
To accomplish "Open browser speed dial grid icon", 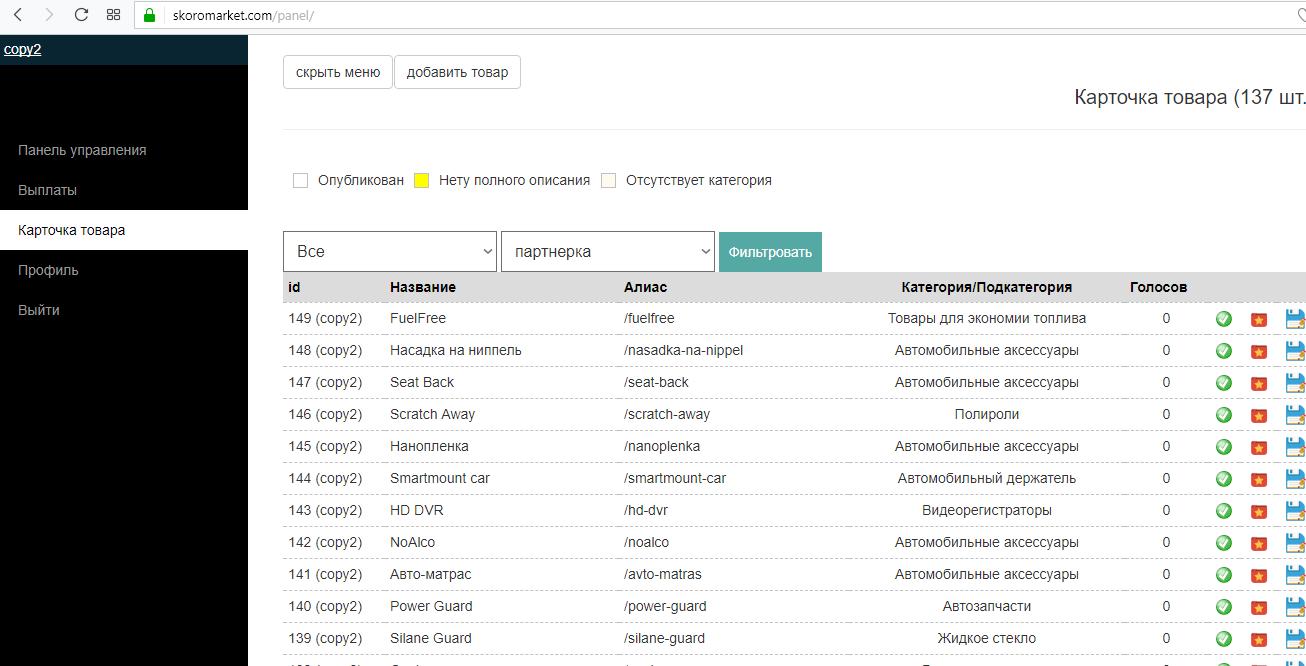I will coord(113,15).
